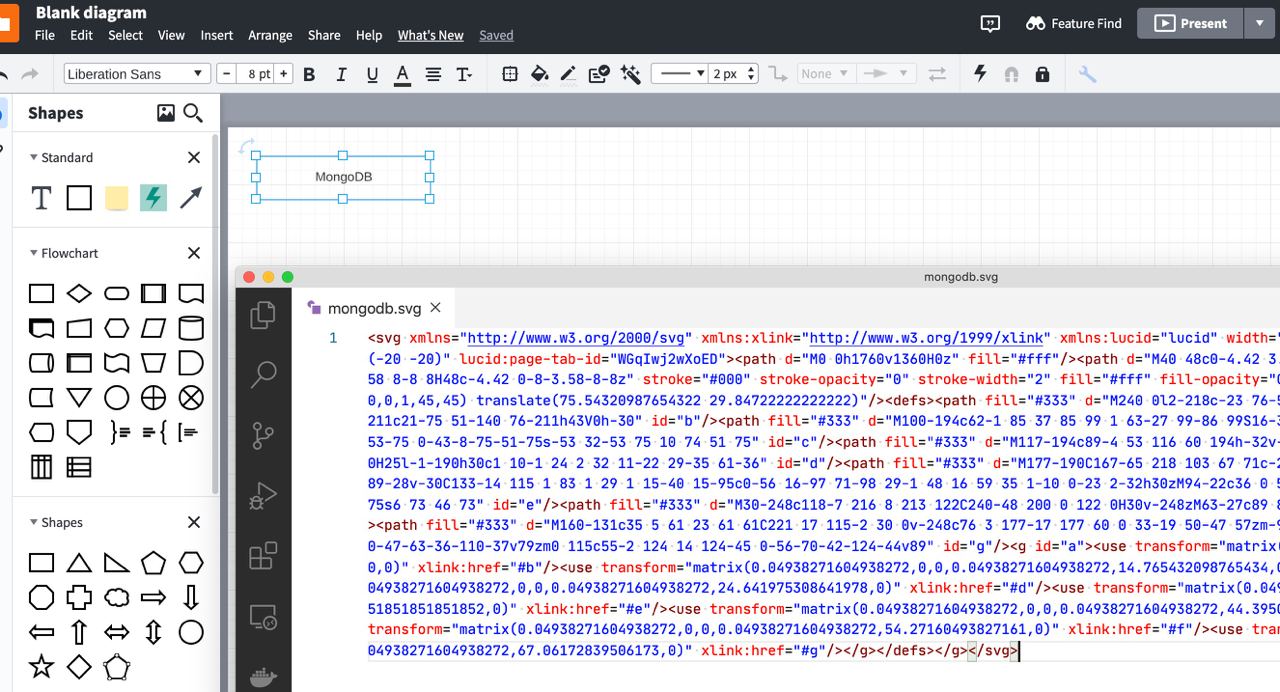Open the comments speech bubble icon

tap(990, 23)
